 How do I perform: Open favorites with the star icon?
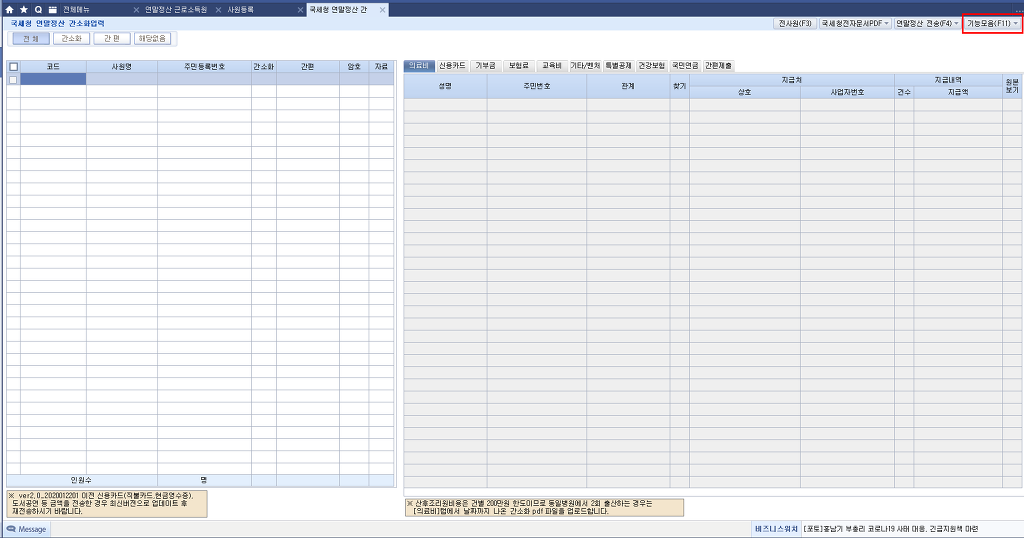pyautogui.click(x=24, y=9)
